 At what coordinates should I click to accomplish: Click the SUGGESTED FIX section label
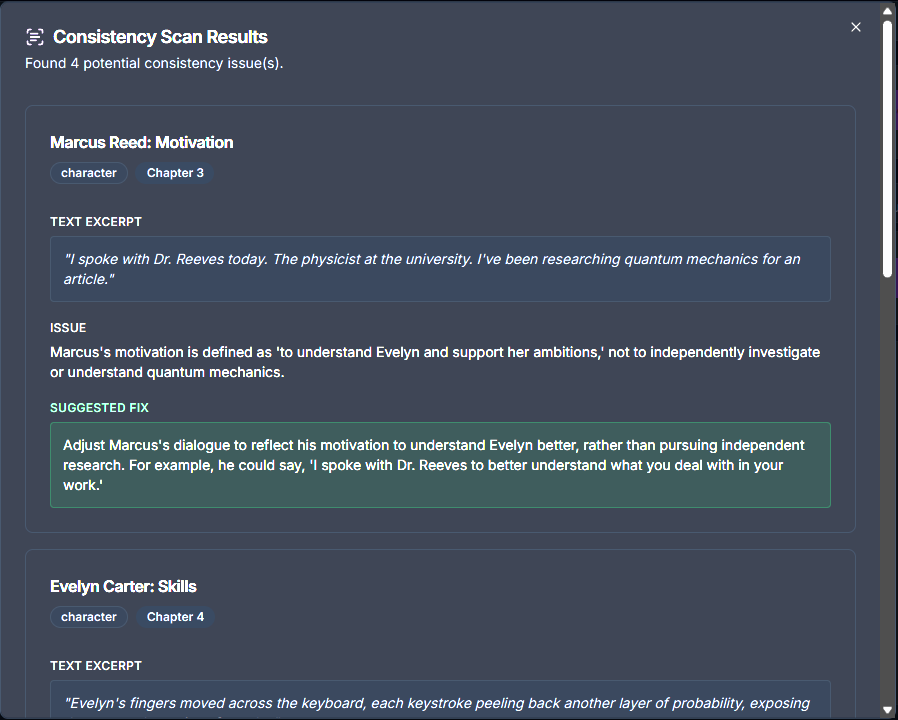(99, 407)
